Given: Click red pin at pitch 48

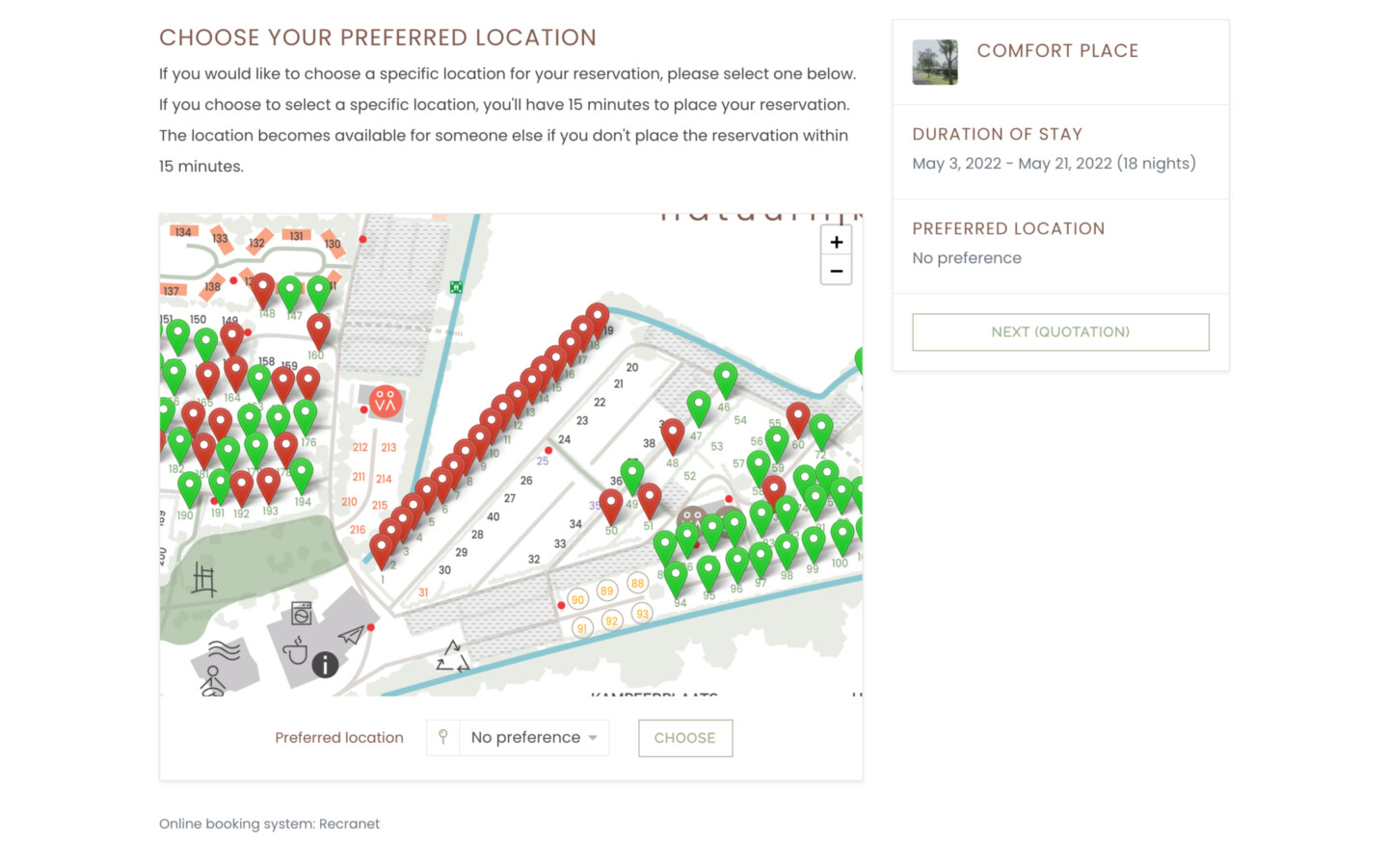Looking at the screenshot, I should 673,434.
